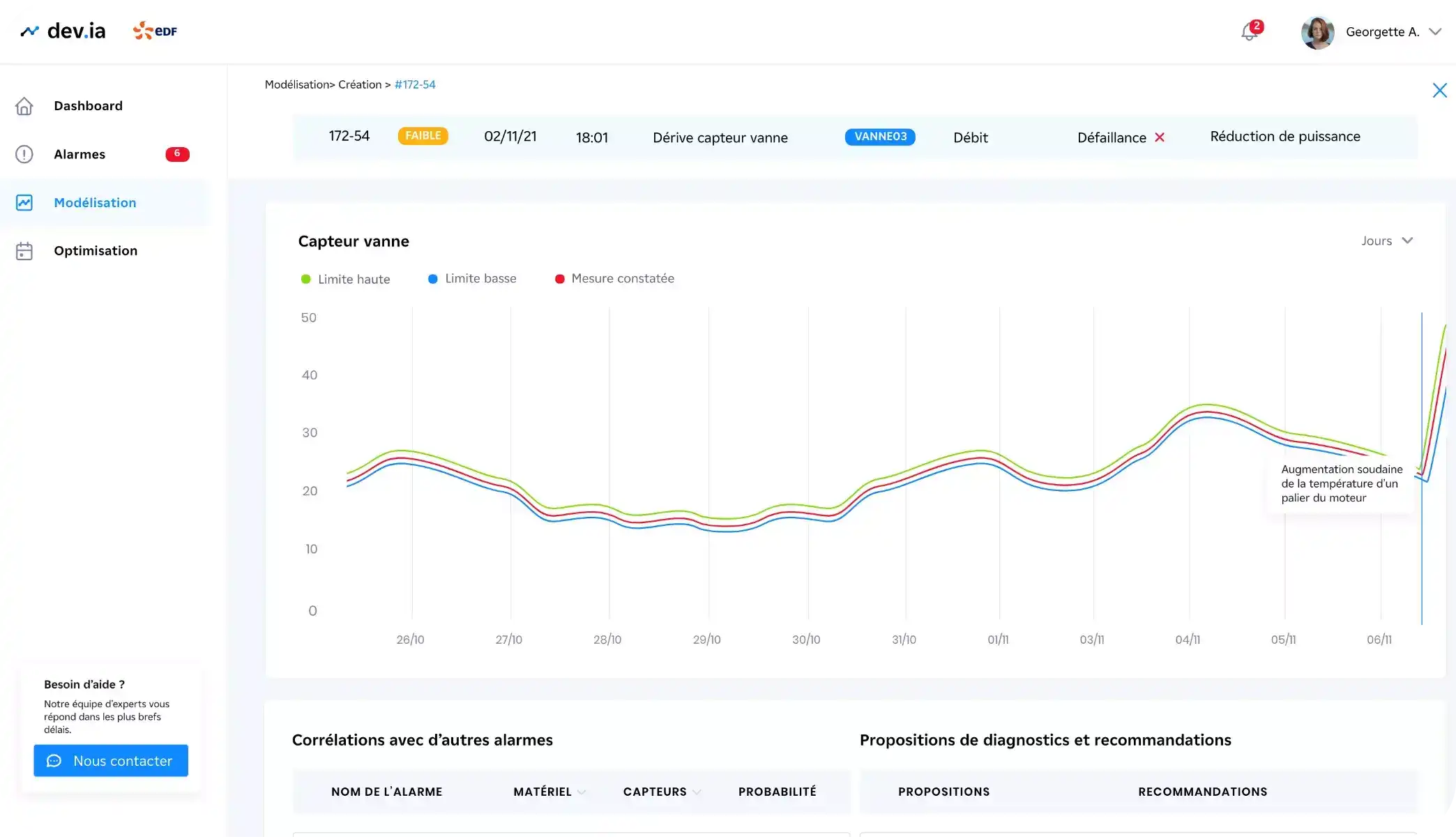Toggle Mesure constatée legend series

615,278
